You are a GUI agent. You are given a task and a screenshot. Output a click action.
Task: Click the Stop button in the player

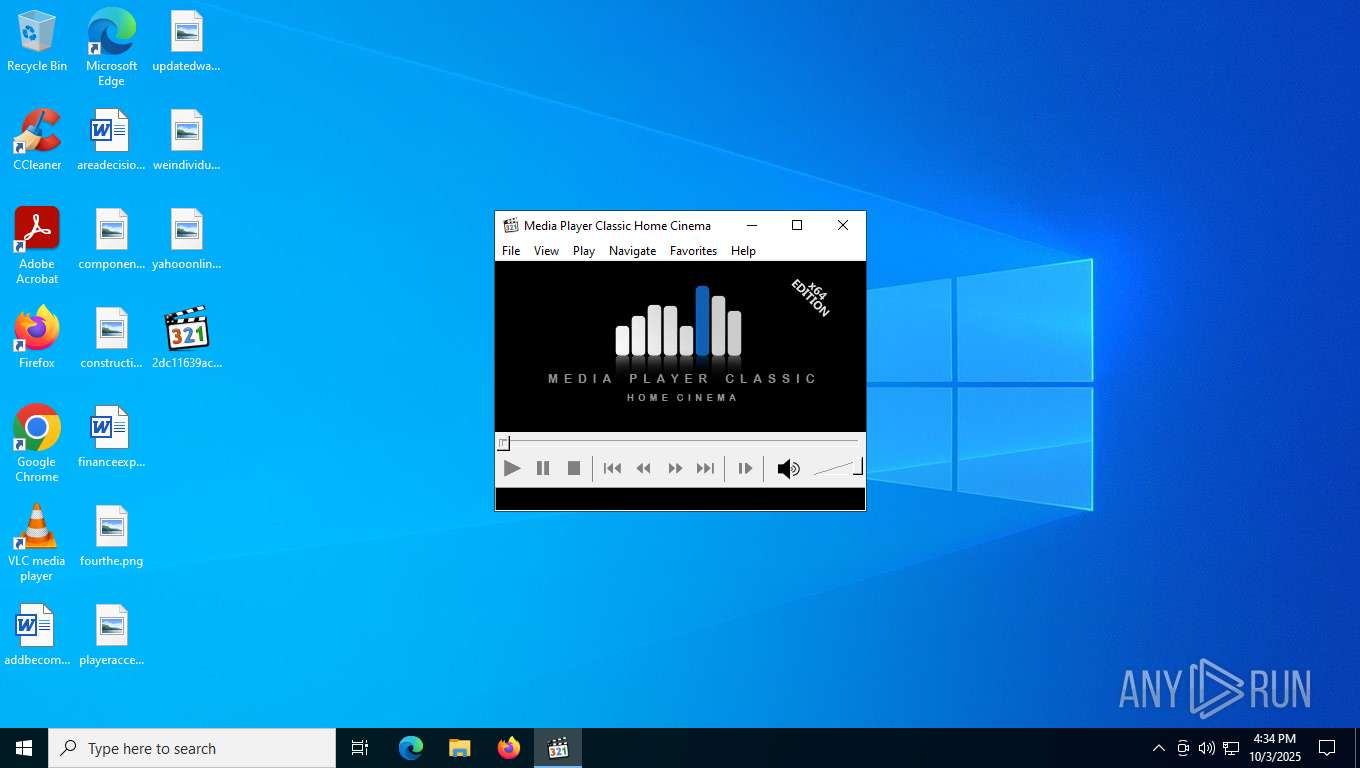point(574,468)
